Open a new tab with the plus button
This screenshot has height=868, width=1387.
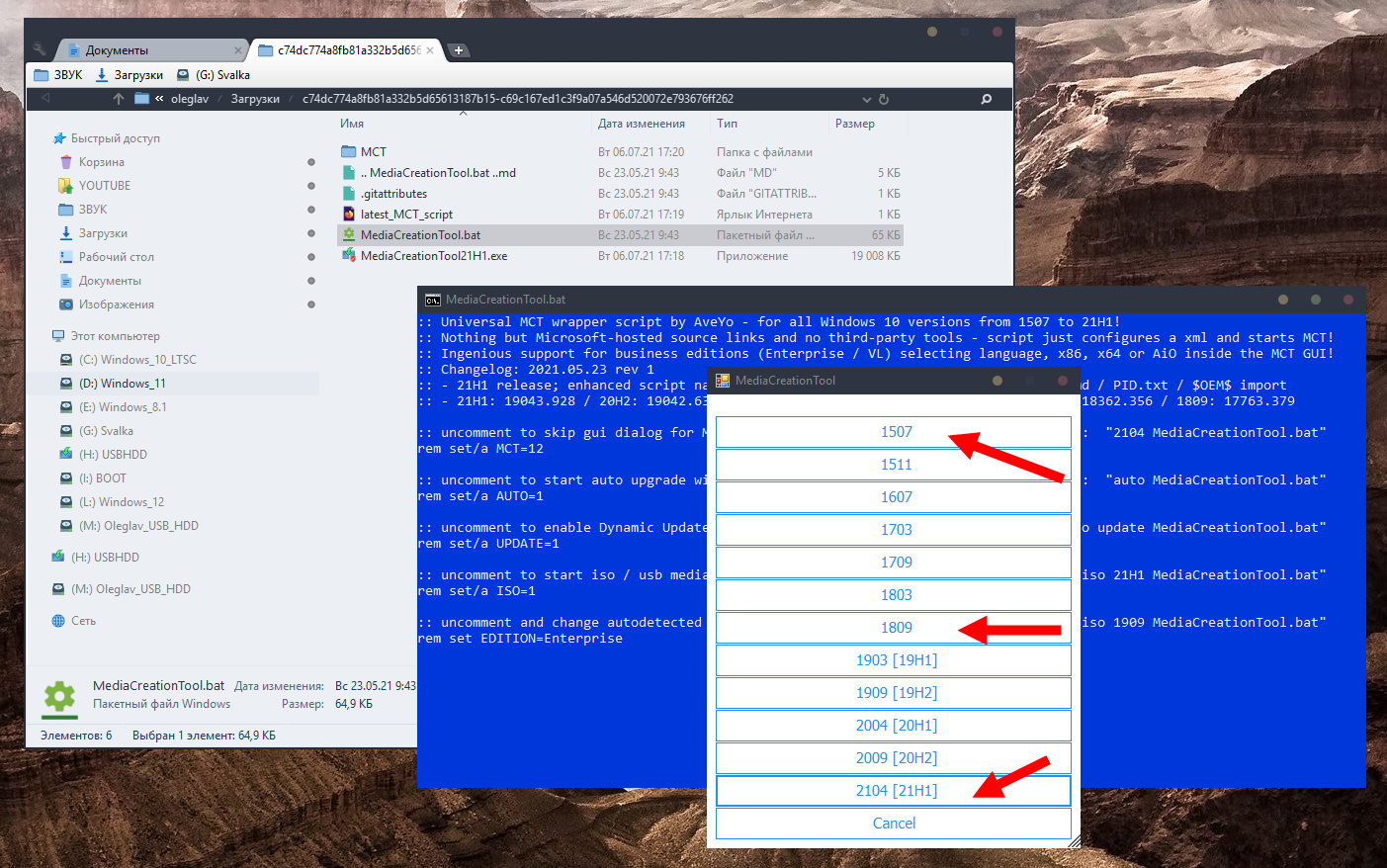[459, 50]
